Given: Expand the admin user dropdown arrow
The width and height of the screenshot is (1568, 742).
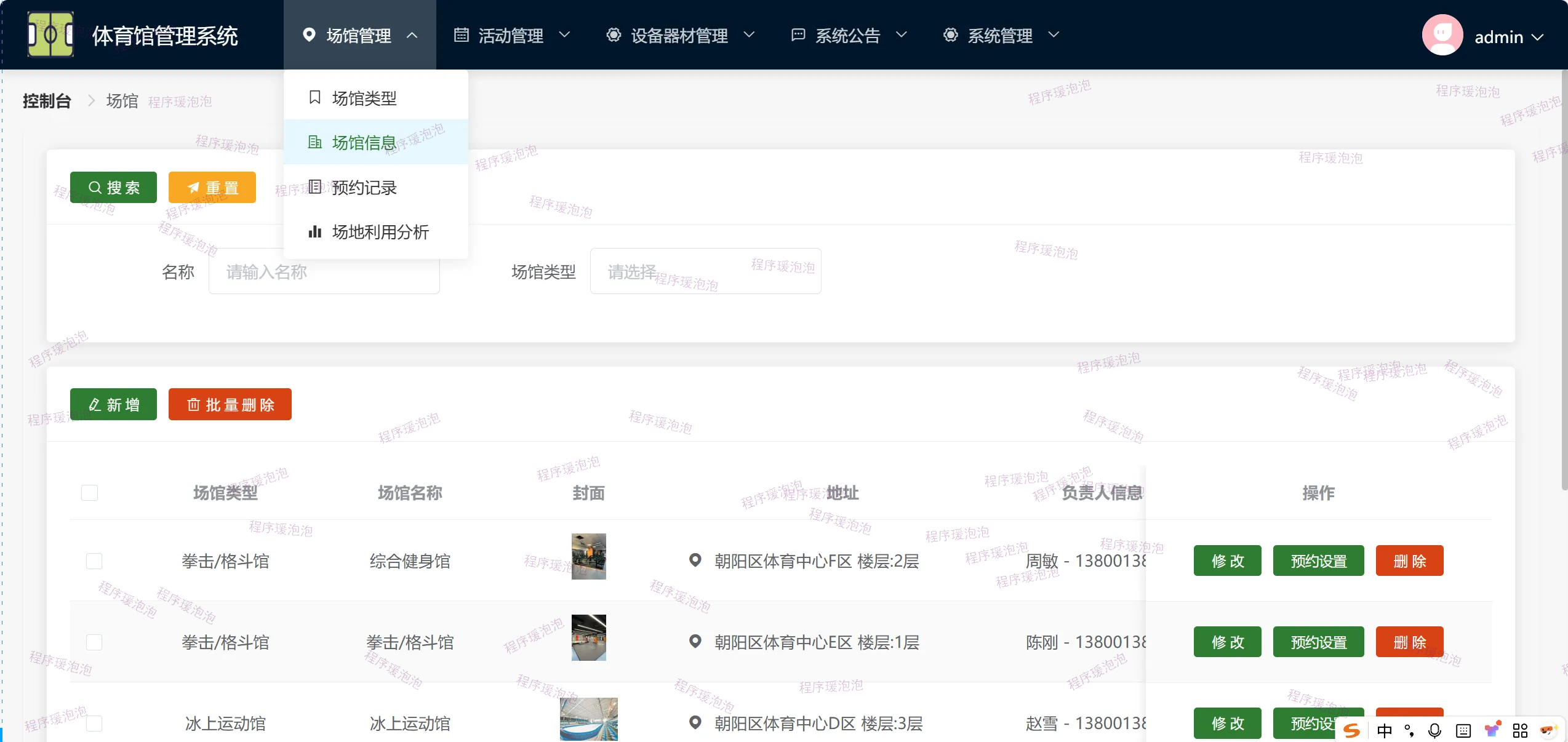Looking at the screenshot, I should tap(1538, 37).
